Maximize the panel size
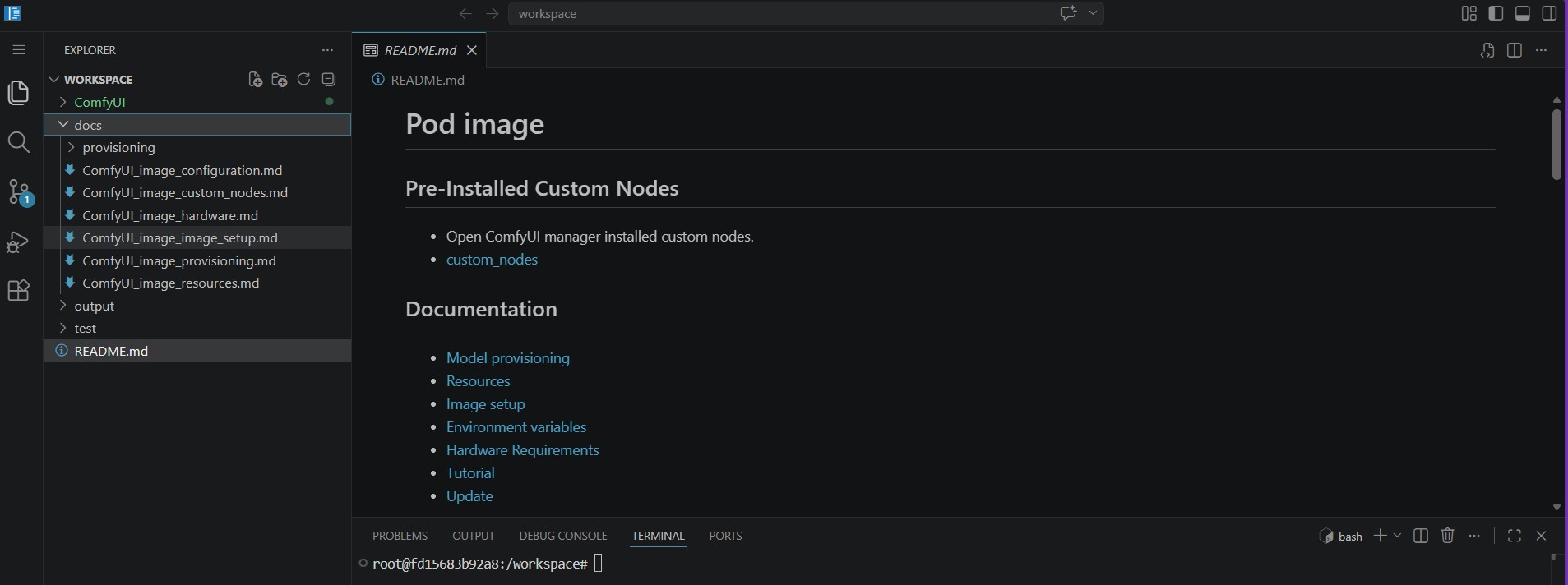1568x585 pixels. click(x=1515, y=536)
